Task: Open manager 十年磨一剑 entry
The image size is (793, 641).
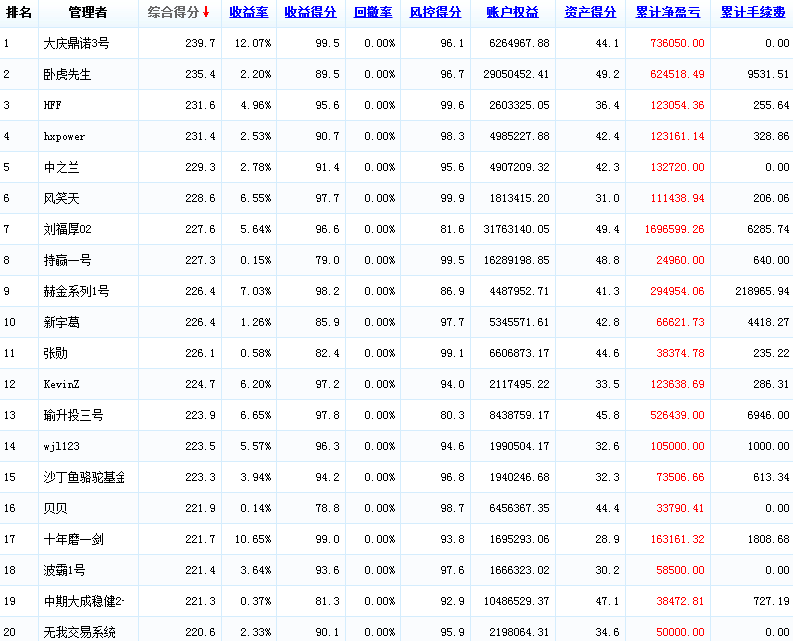Action: point(73,540)
